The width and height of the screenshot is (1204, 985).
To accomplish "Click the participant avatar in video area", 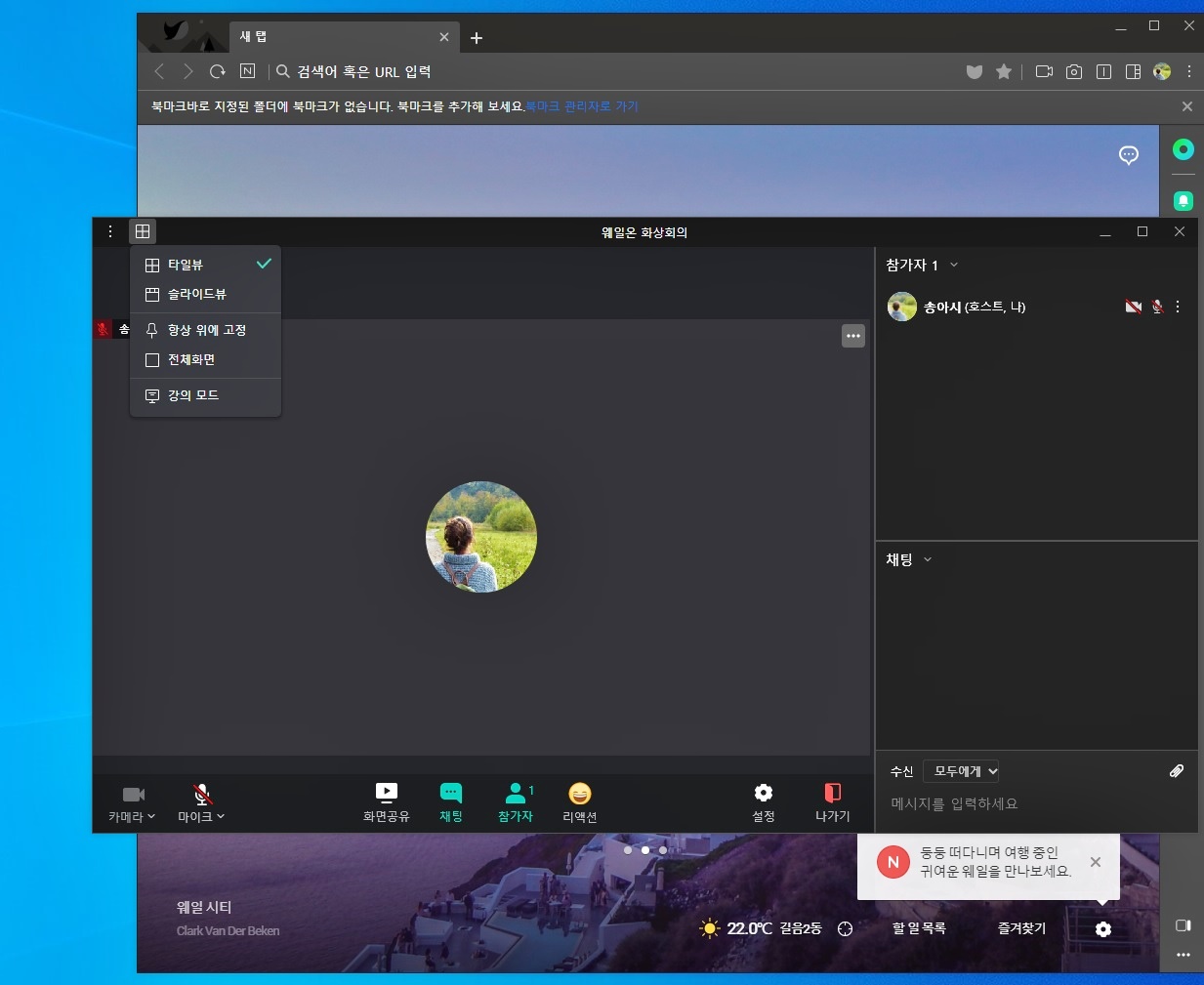I will (x=481, y=536).
